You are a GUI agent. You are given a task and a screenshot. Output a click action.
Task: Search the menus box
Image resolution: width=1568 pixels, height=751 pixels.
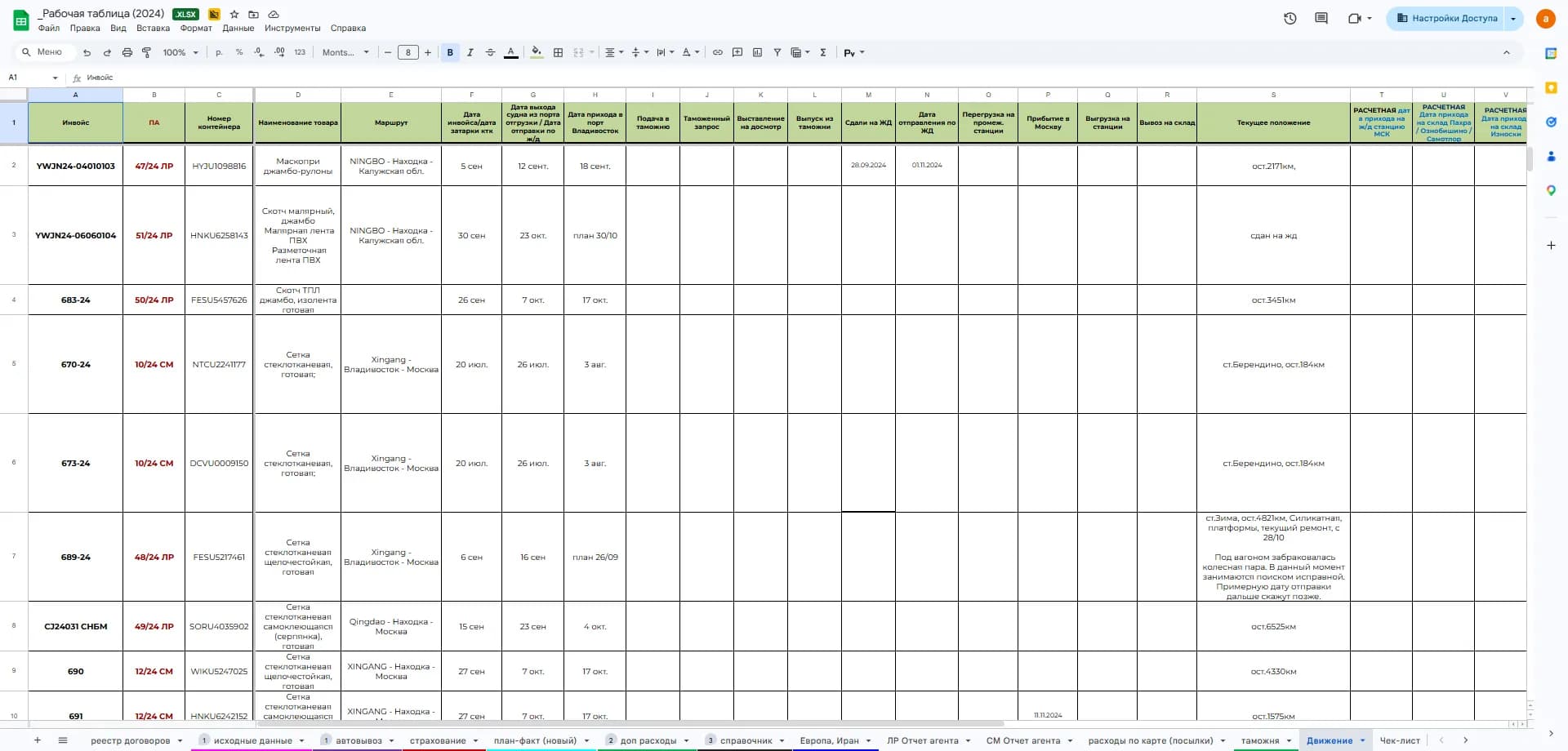[x=45, y=52]
